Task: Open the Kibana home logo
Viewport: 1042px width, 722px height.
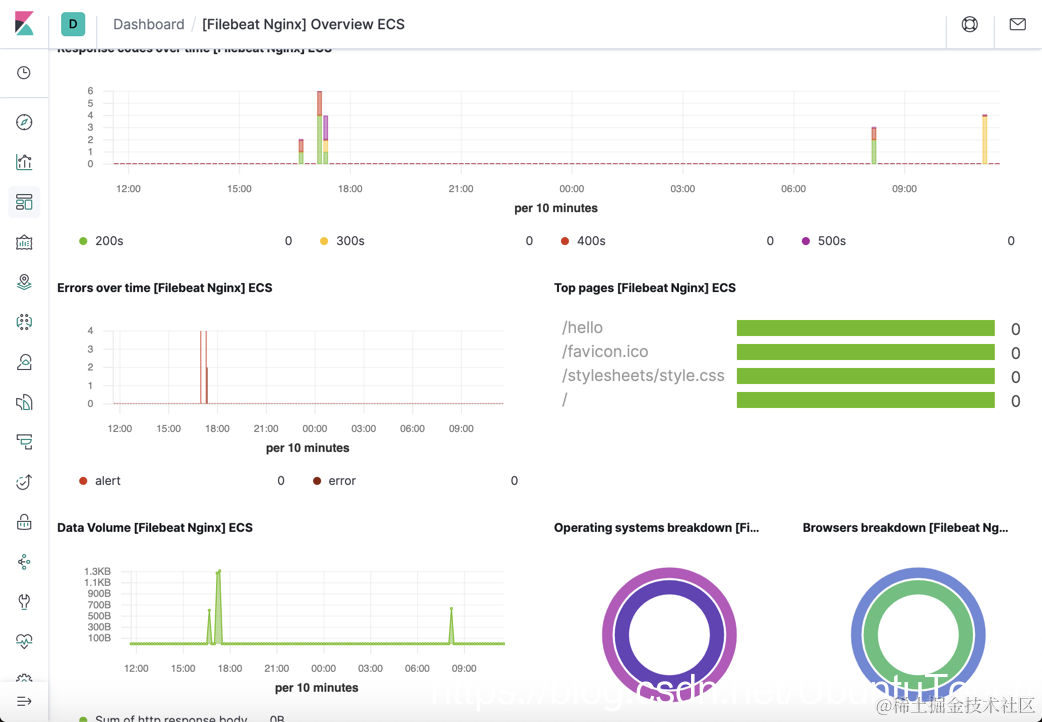Action: (x=24, y=24)
